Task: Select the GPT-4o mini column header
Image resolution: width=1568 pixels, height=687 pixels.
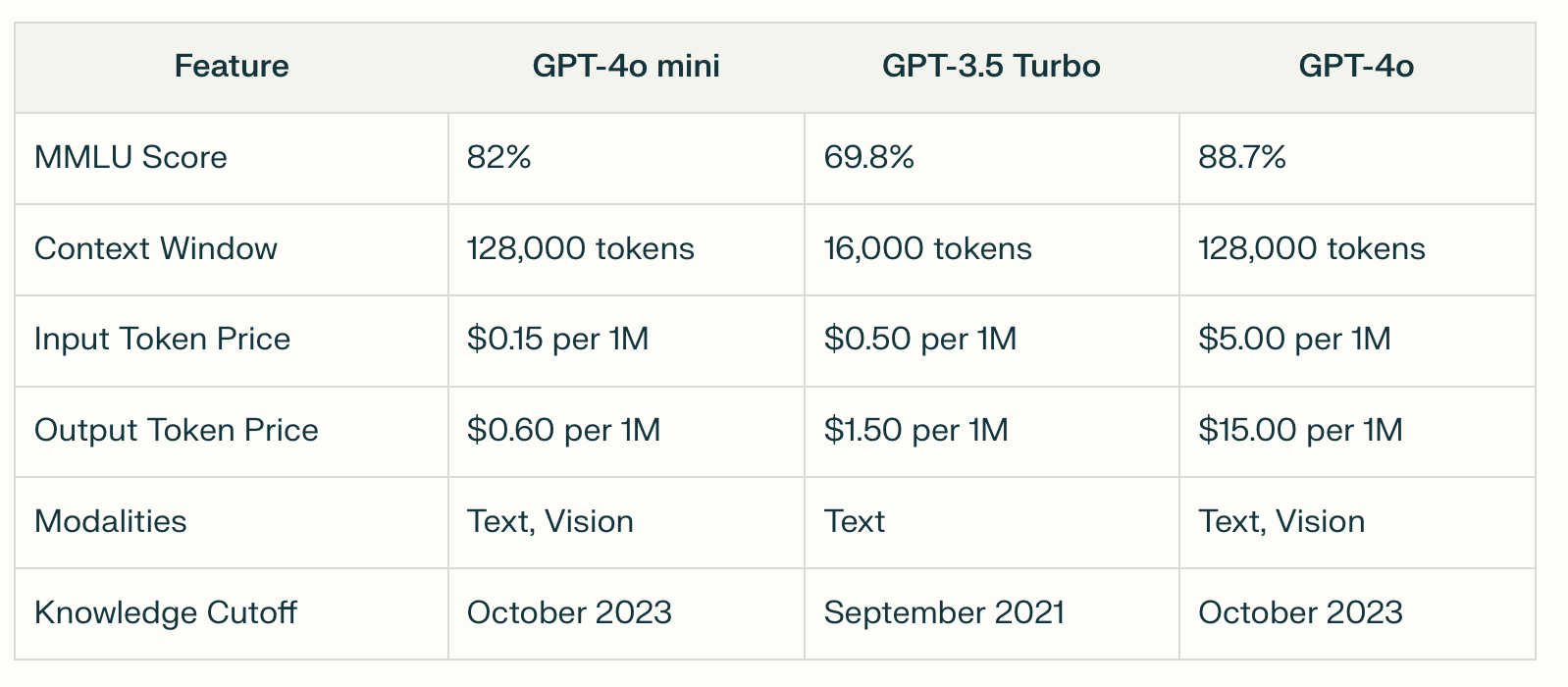Action: (x=626, y=66)
